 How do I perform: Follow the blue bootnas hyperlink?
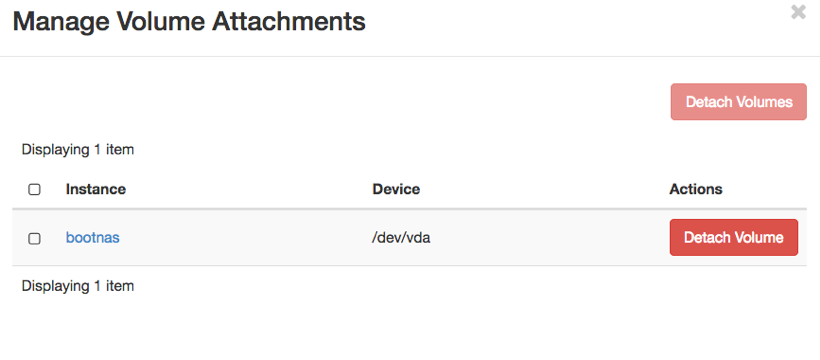93,238
